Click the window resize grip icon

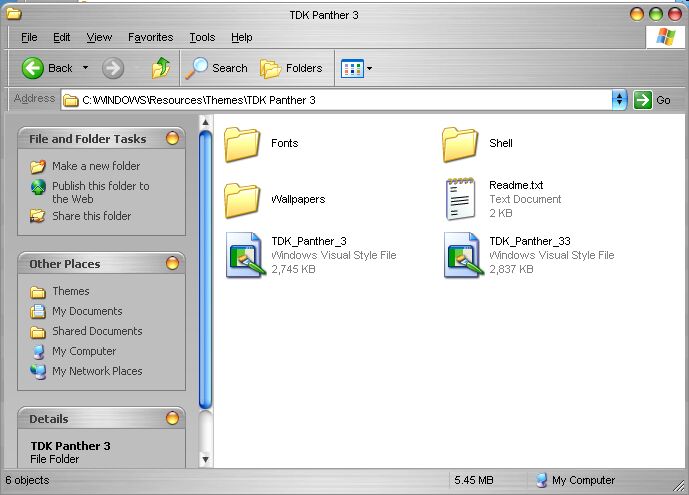click(x=680, y=485)
